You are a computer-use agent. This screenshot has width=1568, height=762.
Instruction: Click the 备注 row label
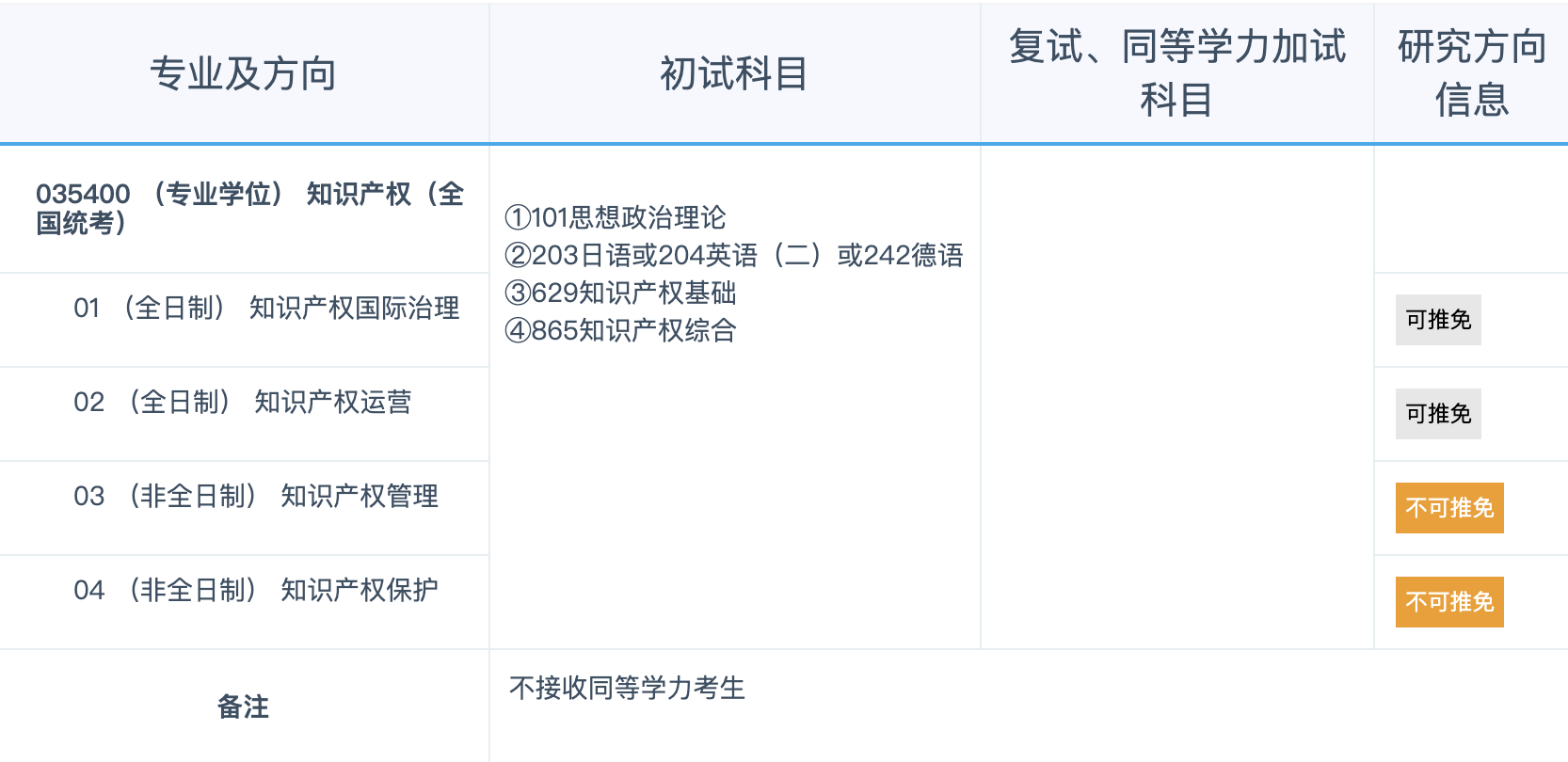pos(243,706)
